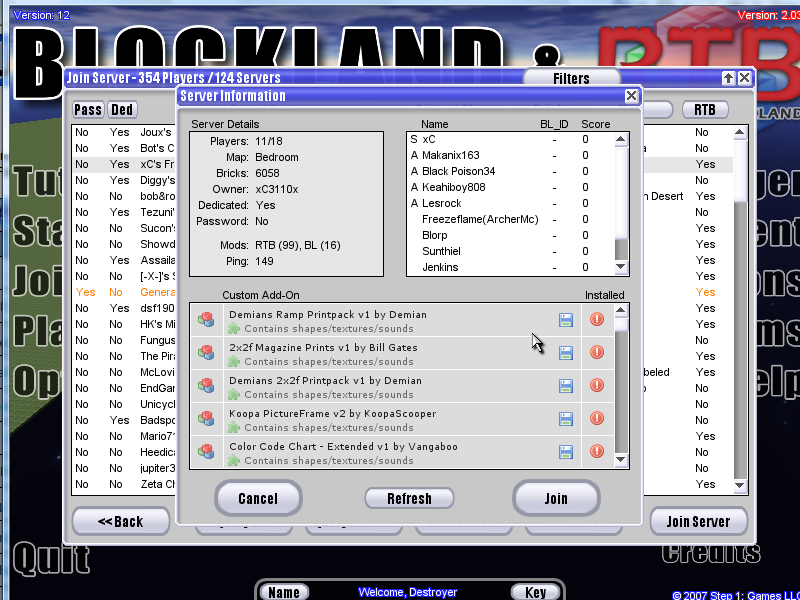Click the up-arrow button in Join Server title bar
The height and width of the screenshot is (600, 800).
coord(728,78)
